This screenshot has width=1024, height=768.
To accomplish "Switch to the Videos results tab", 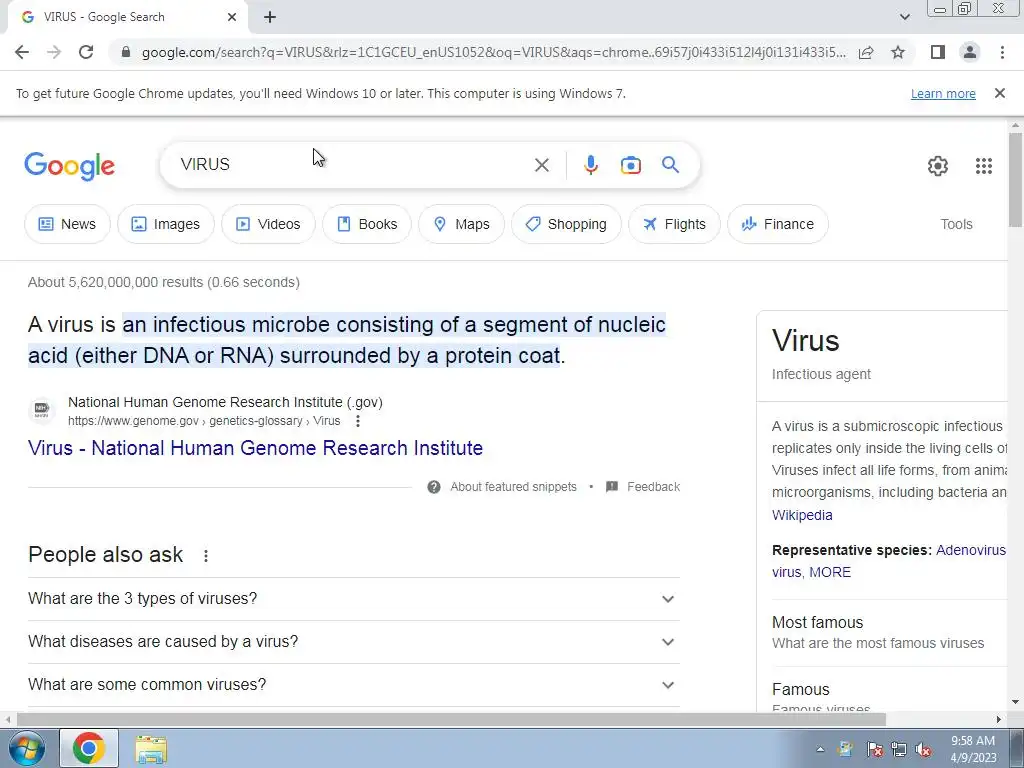I will pos(268,224).
